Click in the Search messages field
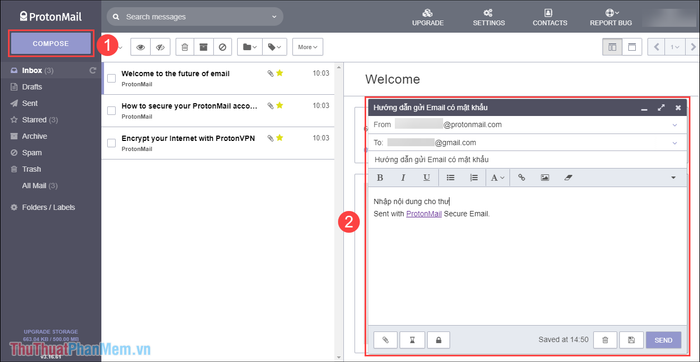The width and height of the screenshot is (700, 362). pos(195,17)
